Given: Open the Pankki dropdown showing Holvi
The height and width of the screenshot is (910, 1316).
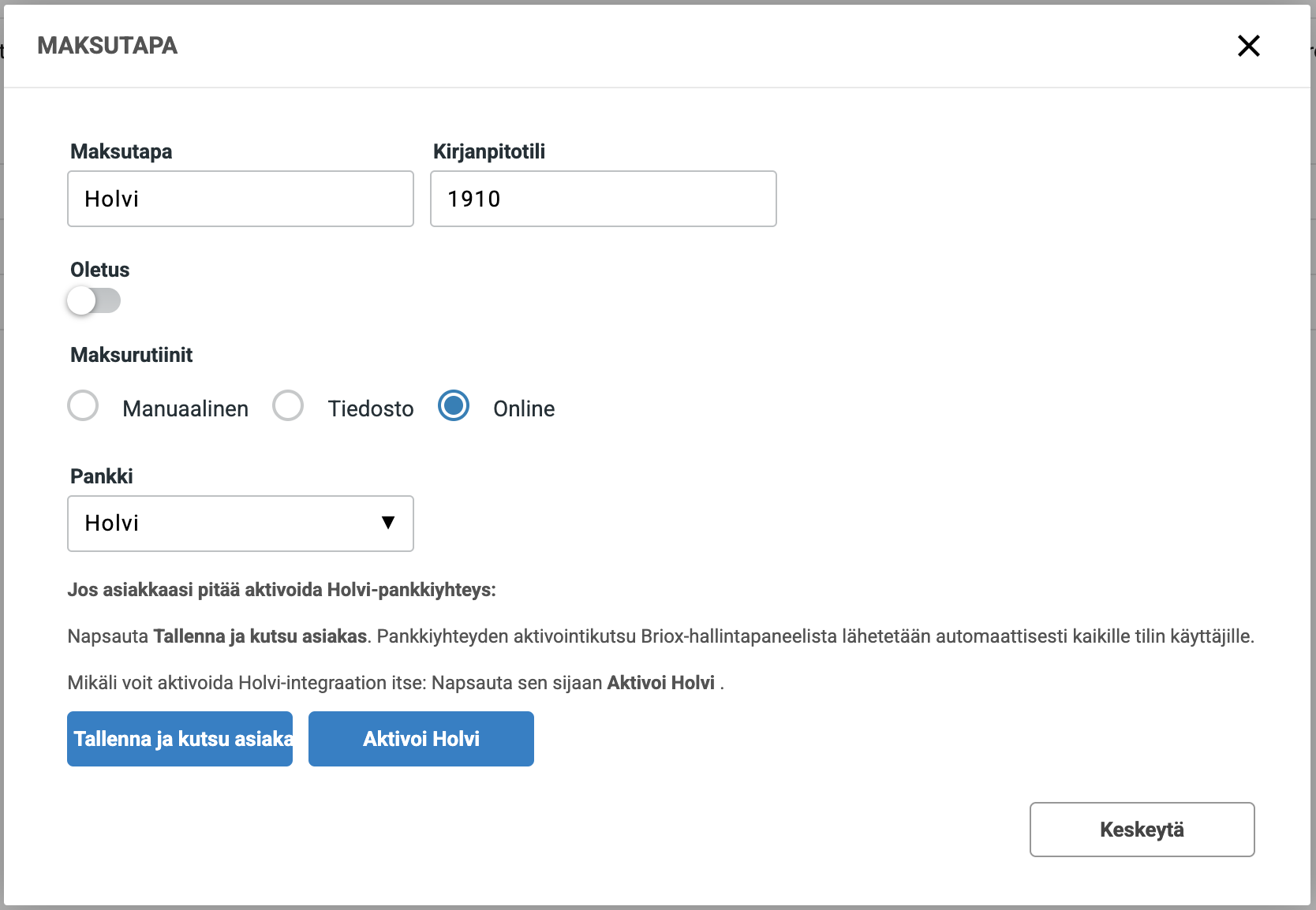Looking at the screenshot, I should pos(229,524).
